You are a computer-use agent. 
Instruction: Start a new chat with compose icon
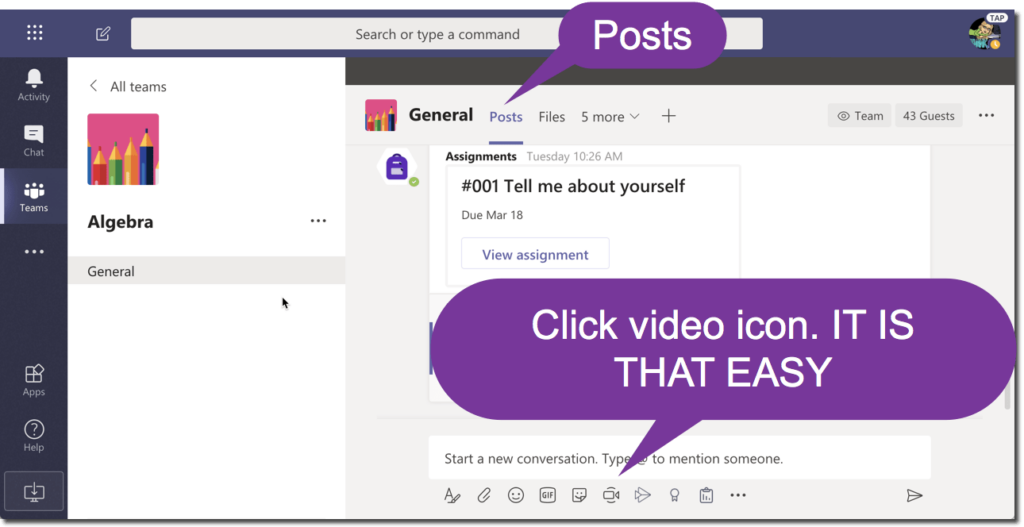coord(103,34)
